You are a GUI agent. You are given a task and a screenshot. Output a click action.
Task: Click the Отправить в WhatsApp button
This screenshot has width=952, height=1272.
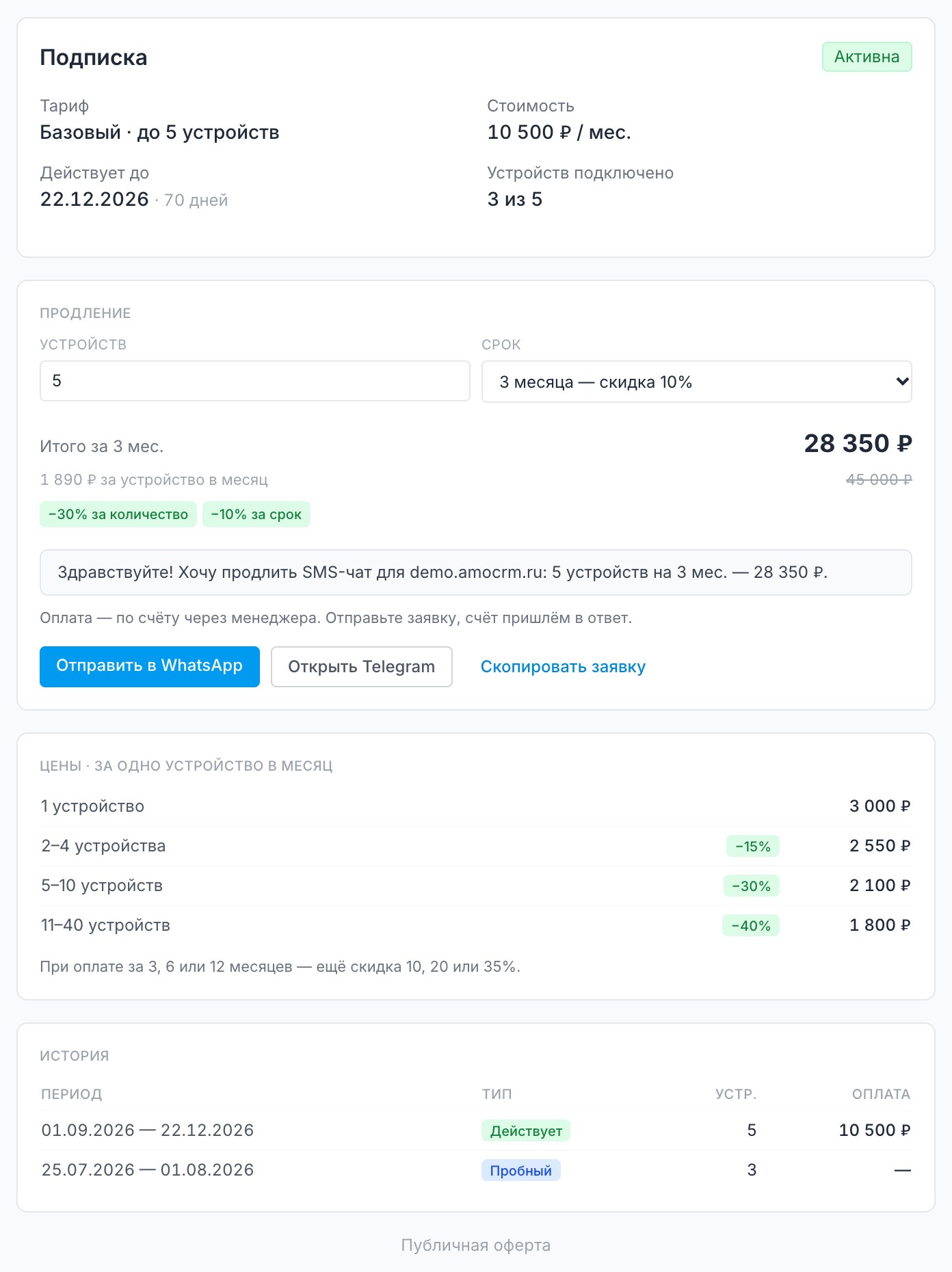(x=150, y=666)
